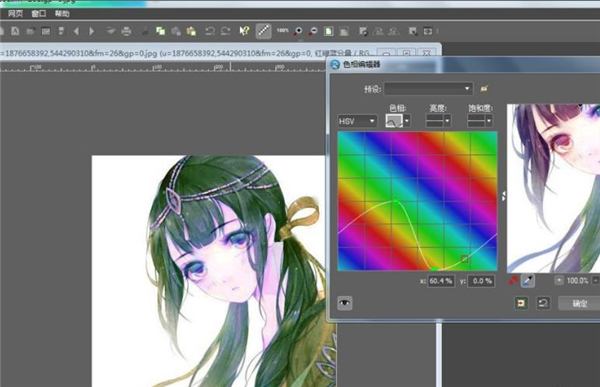Viewport: 600px width, 387px height.
Task: Click the x percentage input field
Action: click(440, 281)
